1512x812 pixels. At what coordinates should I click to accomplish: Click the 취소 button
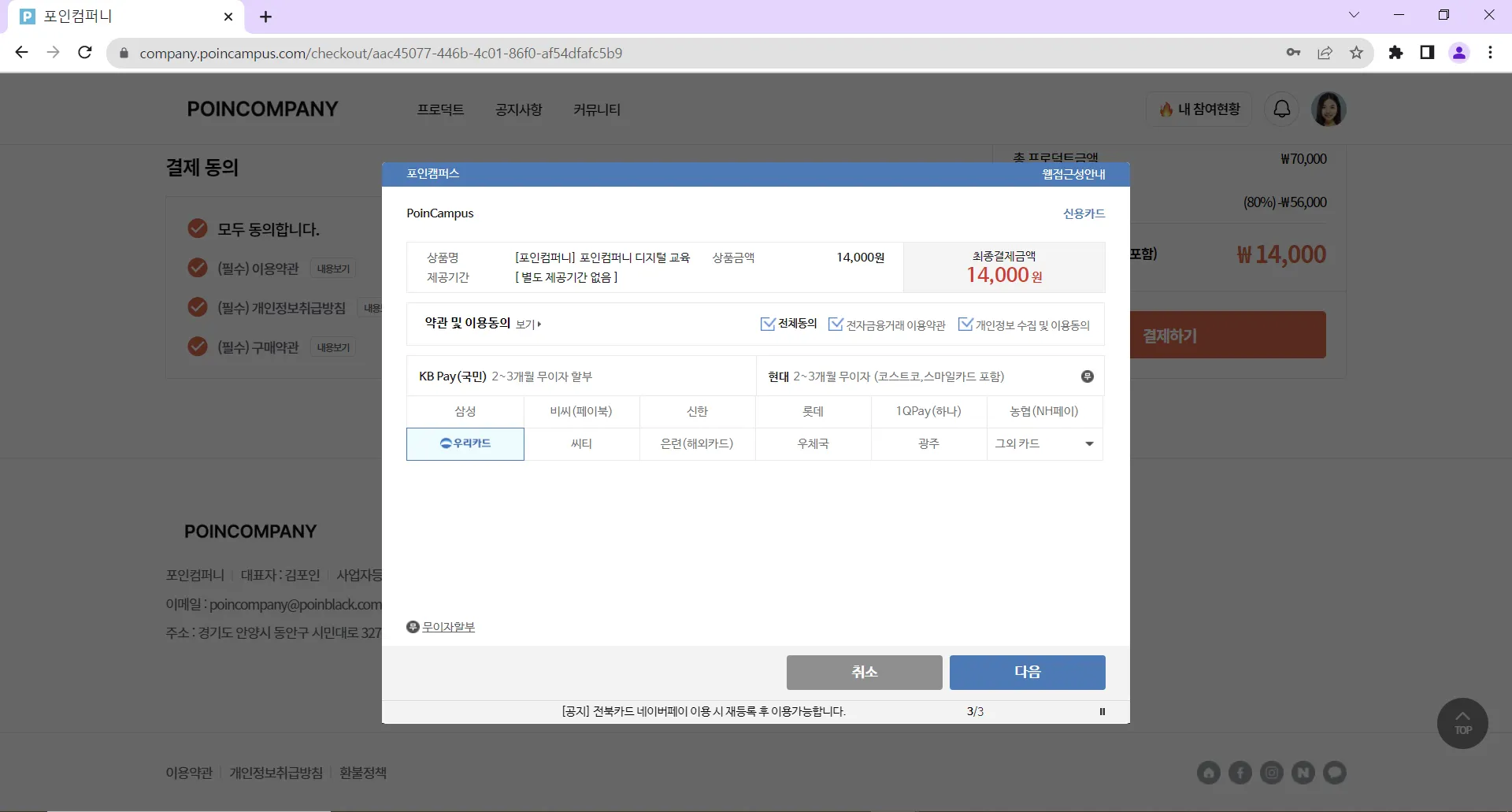pos(864,673)
